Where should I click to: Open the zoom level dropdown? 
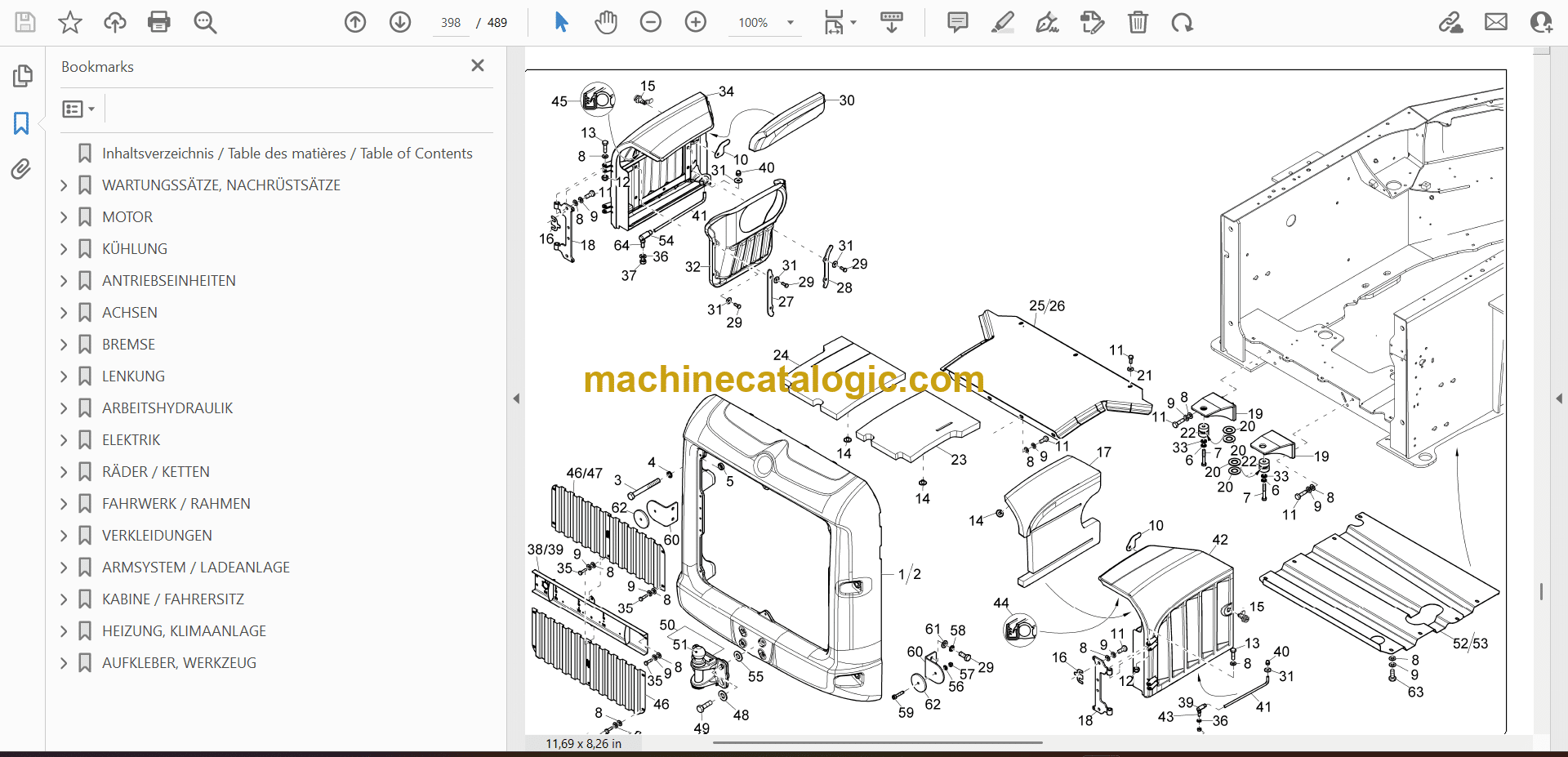790,23
